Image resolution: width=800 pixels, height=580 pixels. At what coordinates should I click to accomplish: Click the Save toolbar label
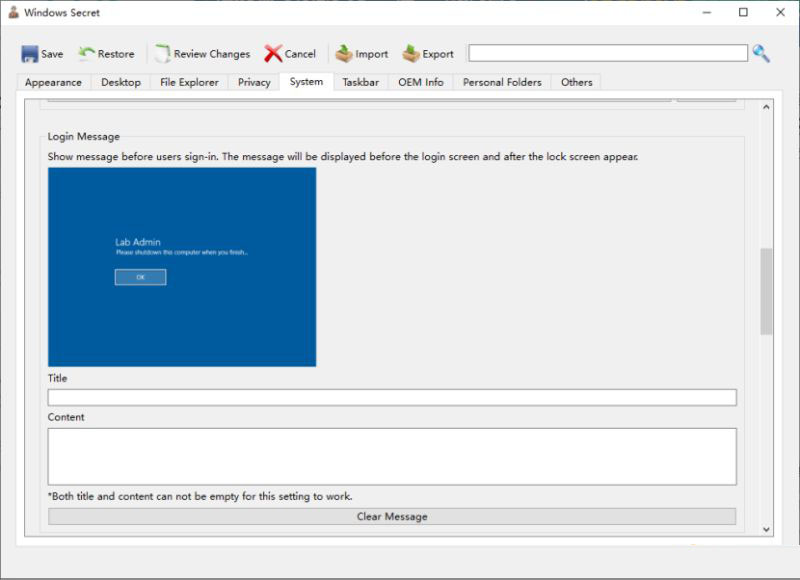point(52,54)
